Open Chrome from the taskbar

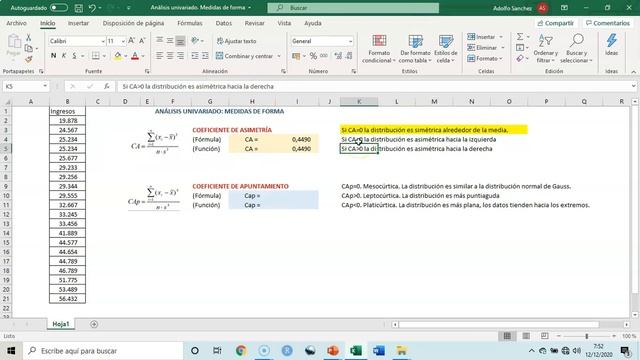pyautogui.click(x=241, y=351)
